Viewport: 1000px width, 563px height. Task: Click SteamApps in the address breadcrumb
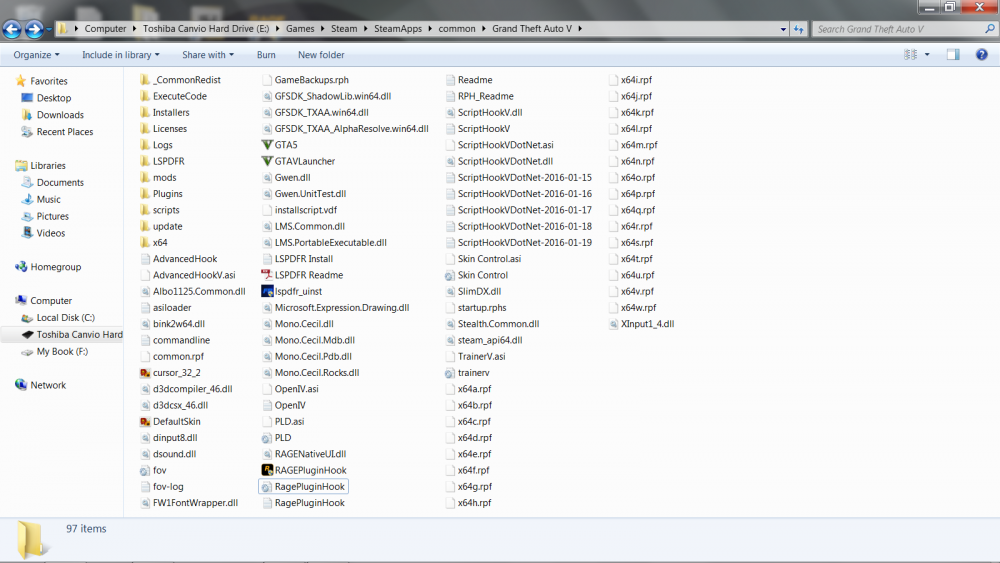point(398,29)
